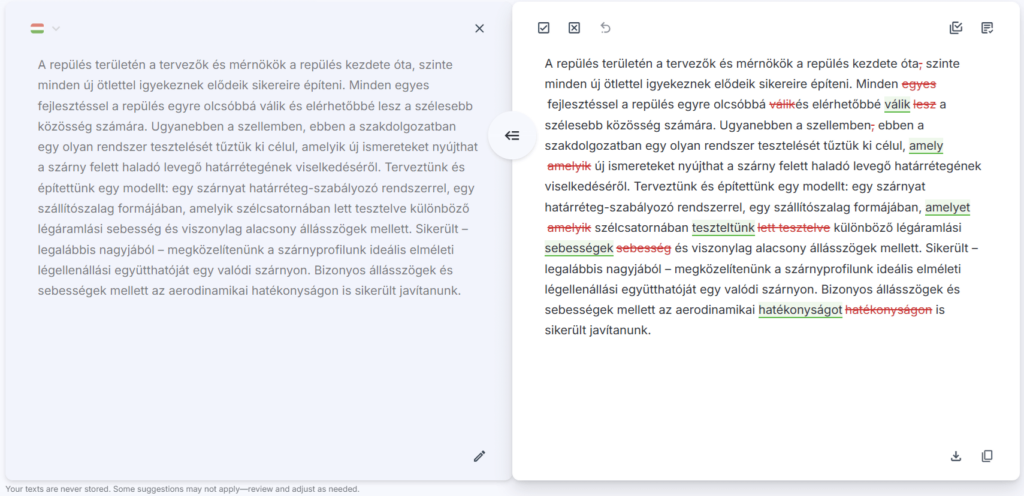
Task: Click the pencil edit icon in source panel
Action: (x=479, y=456)
